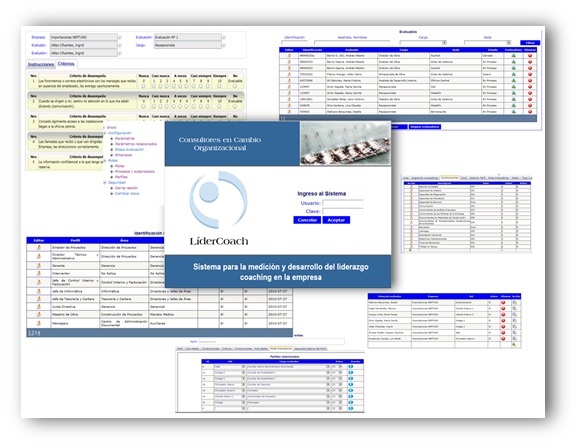The width and height of the screenshot is (584, 443).
Task: Click the green evaluadores icon in the first Evaluados row
Action: click(514, 56)
